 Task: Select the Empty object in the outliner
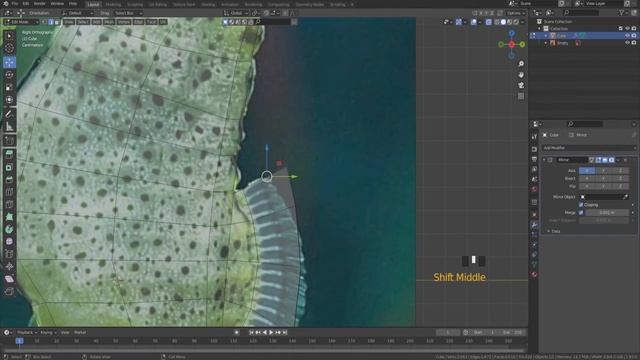pos(562,43)
